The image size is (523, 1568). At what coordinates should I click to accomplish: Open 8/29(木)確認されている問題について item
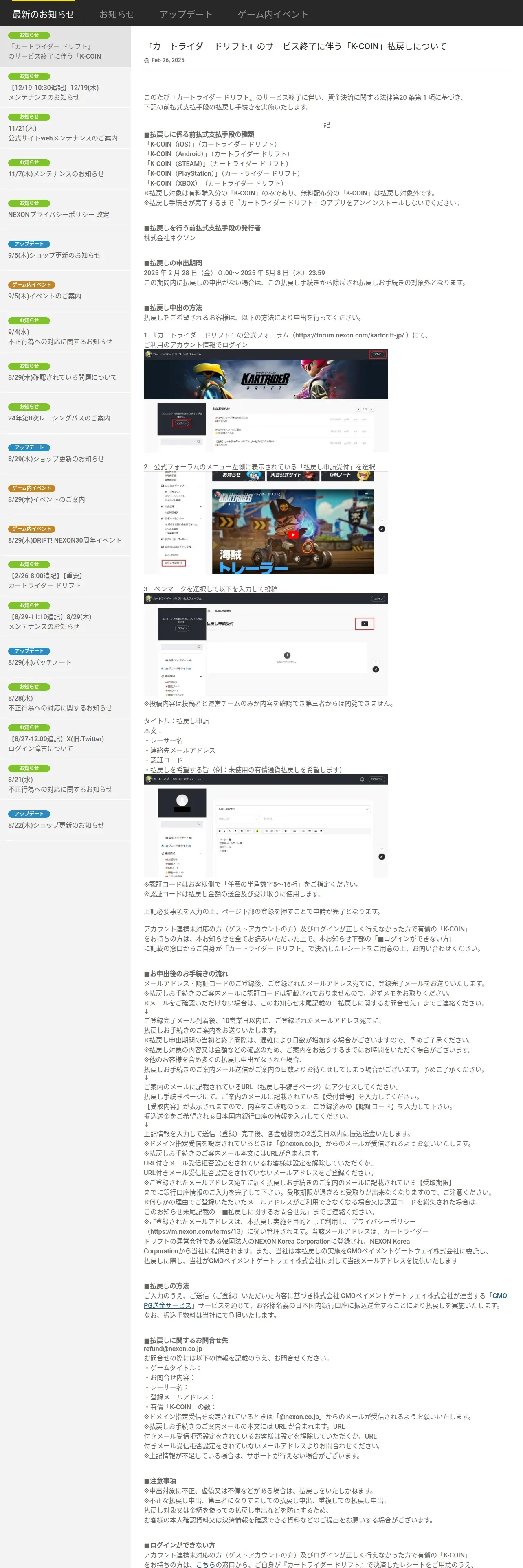65,372
